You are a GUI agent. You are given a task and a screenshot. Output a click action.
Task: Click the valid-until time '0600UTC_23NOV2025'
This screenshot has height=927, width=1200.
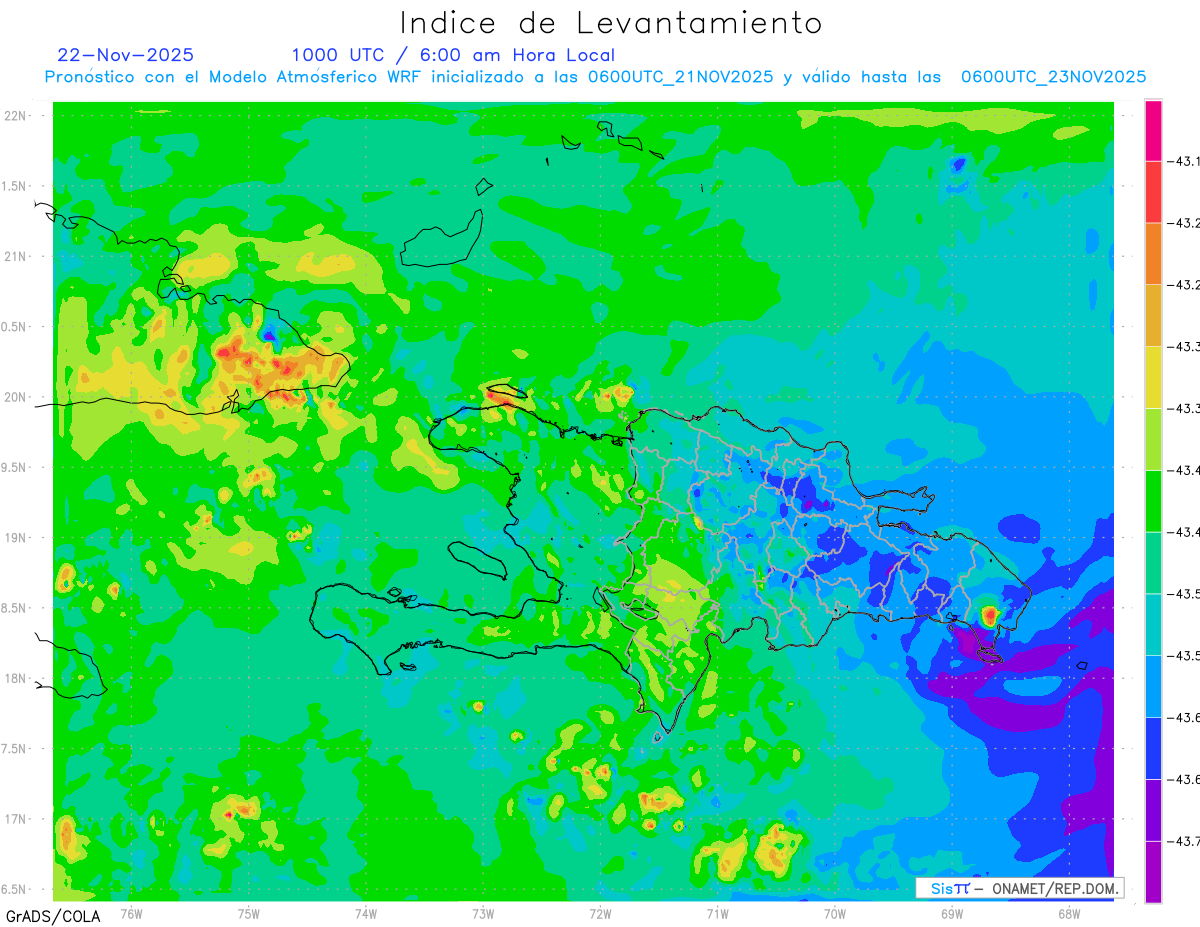[1053, 77]
